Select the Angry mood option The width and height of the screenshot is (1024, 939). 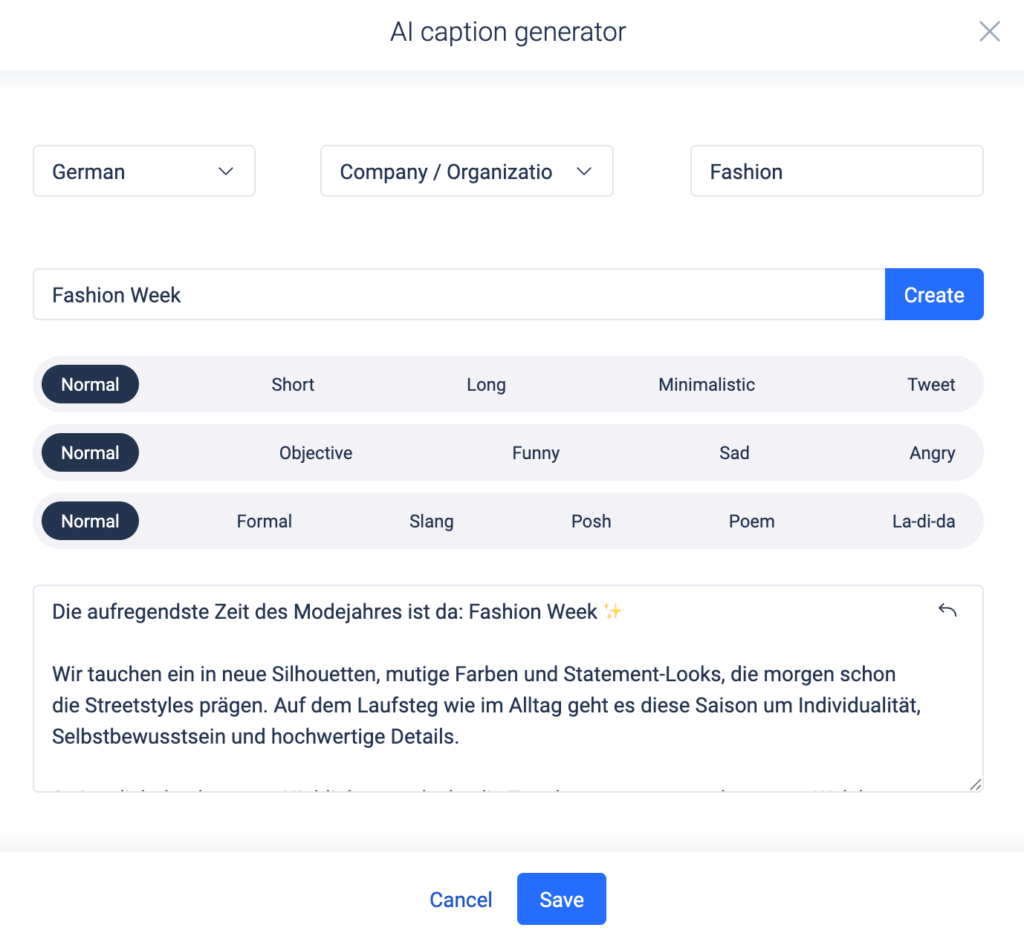932,453
